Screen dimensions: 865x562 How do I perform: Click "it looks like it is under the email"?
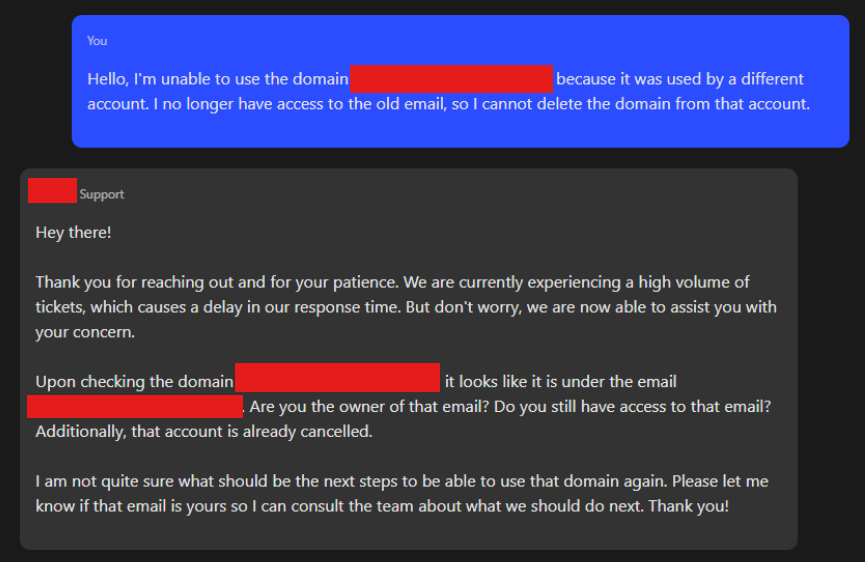click(560, 381)
